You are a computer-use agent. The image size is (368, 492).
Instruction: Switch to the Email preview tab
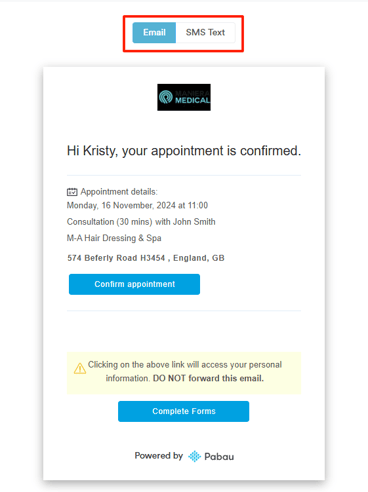[x=154, y=33]
